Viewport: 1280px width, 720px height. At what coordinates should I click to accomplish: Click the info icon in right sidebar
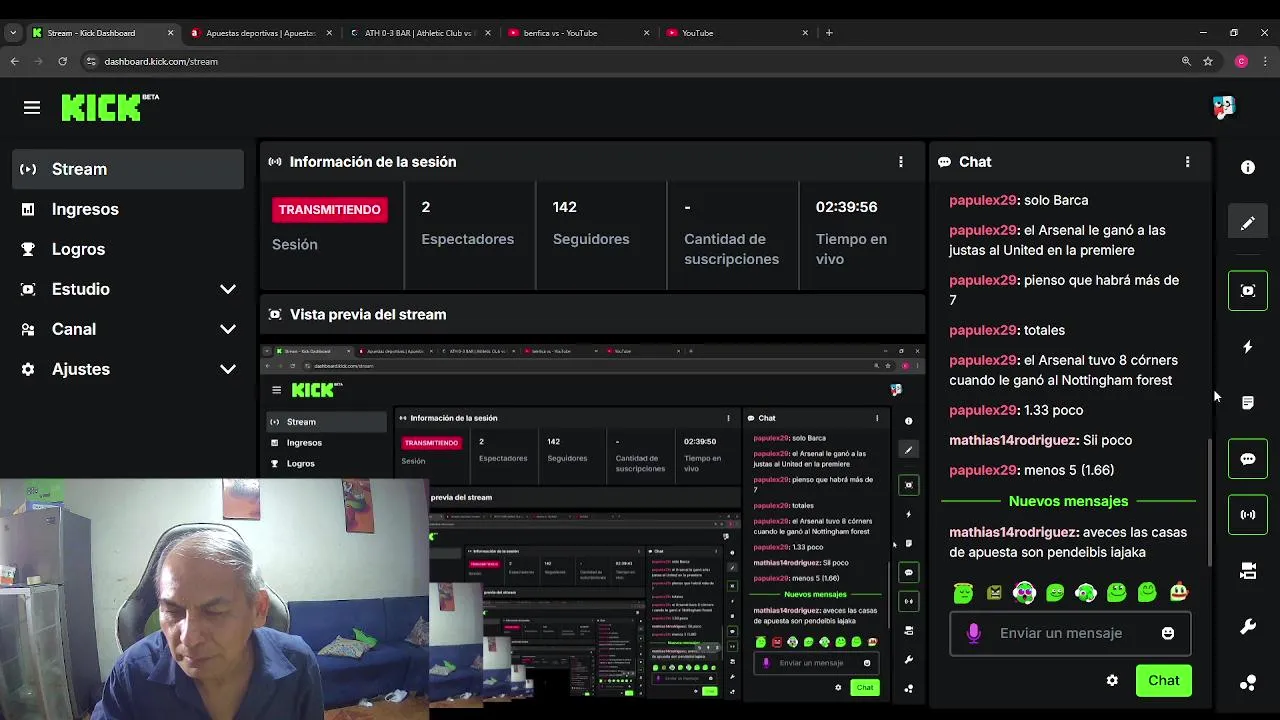point(1248,168)
